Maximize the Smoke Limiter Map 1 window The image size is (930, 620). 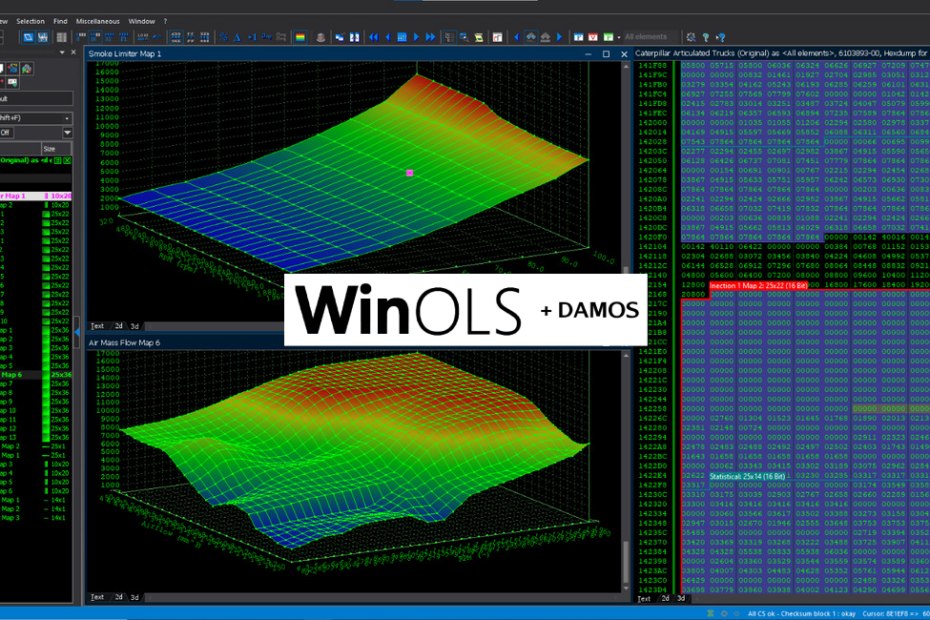click(606, 54)
